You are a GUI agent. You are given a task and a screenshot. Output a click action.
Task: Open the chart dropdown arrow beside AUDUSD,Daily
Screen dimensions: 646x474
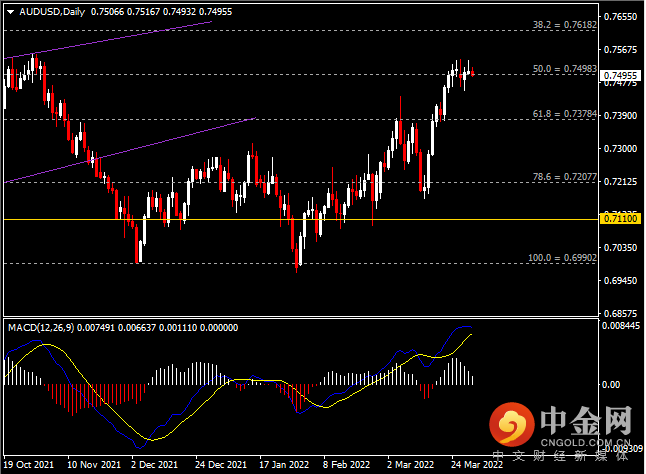coord(11,12)
